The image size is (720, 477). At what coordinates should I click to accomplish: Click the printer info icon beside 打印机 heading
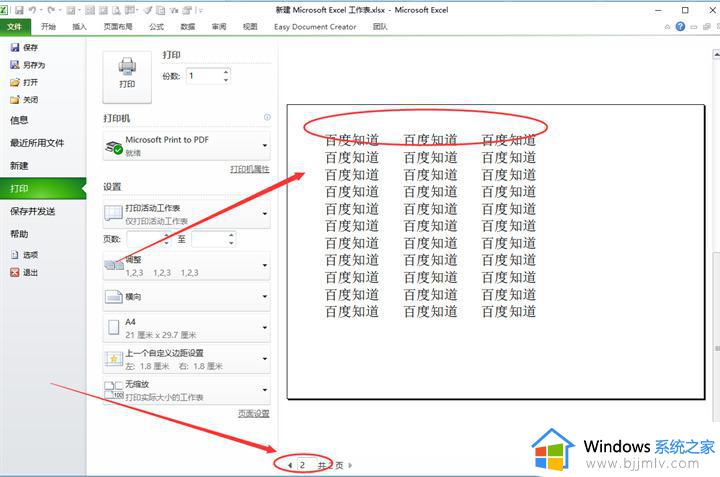coord(267,118)
